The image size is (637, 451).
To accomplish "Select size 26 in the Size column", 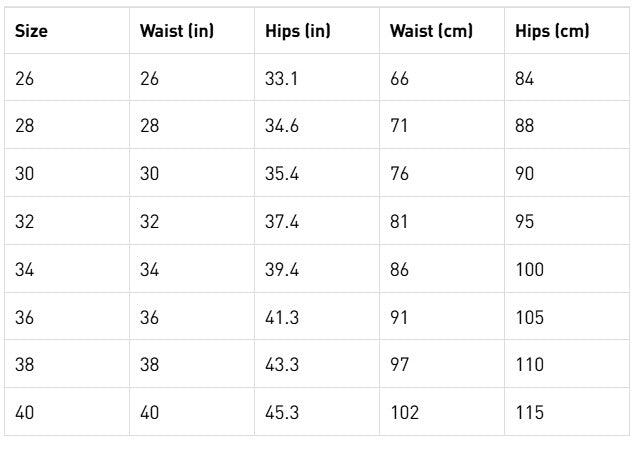I will (x=25, y=78).
